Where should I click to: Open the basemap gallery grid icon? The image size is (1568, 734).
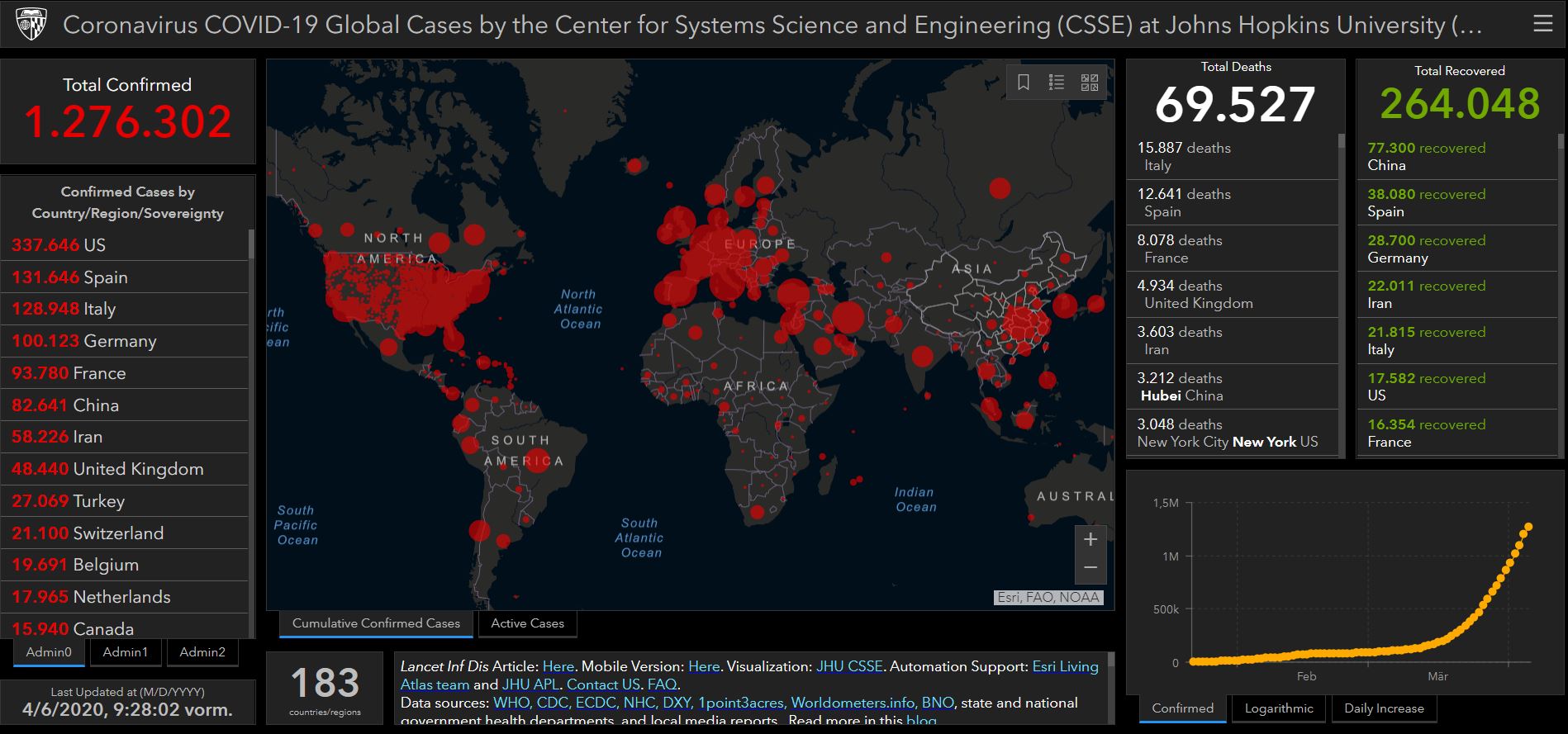point(1090,83)
